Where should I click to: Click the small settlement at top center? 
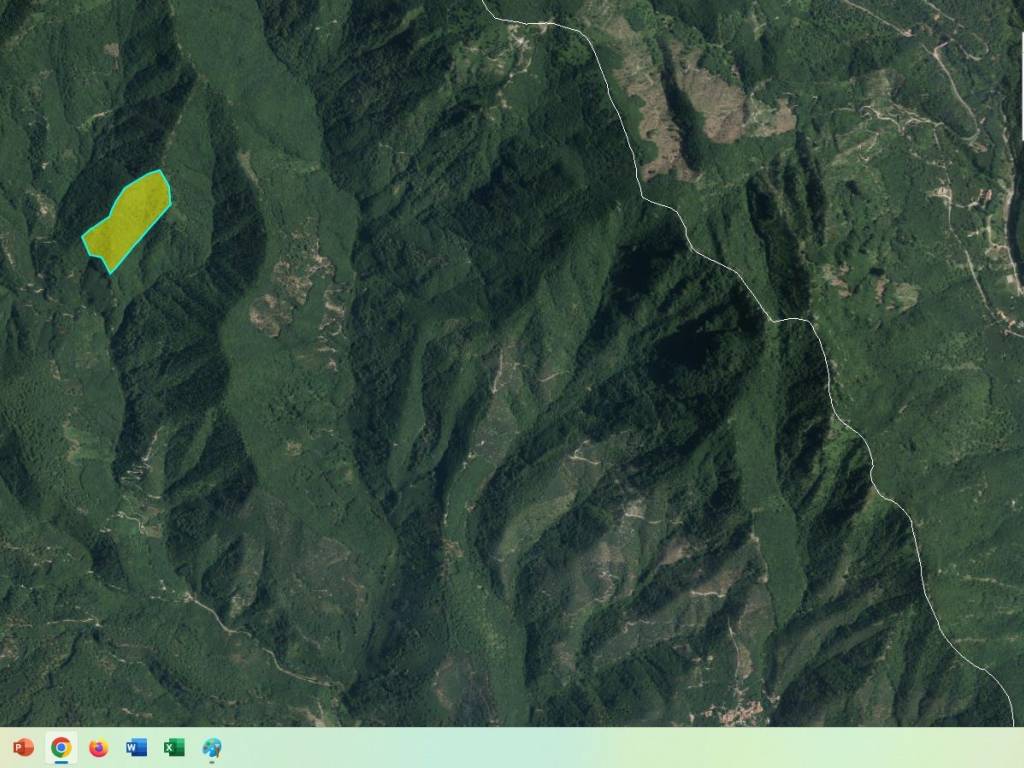(x=520, y=40)
